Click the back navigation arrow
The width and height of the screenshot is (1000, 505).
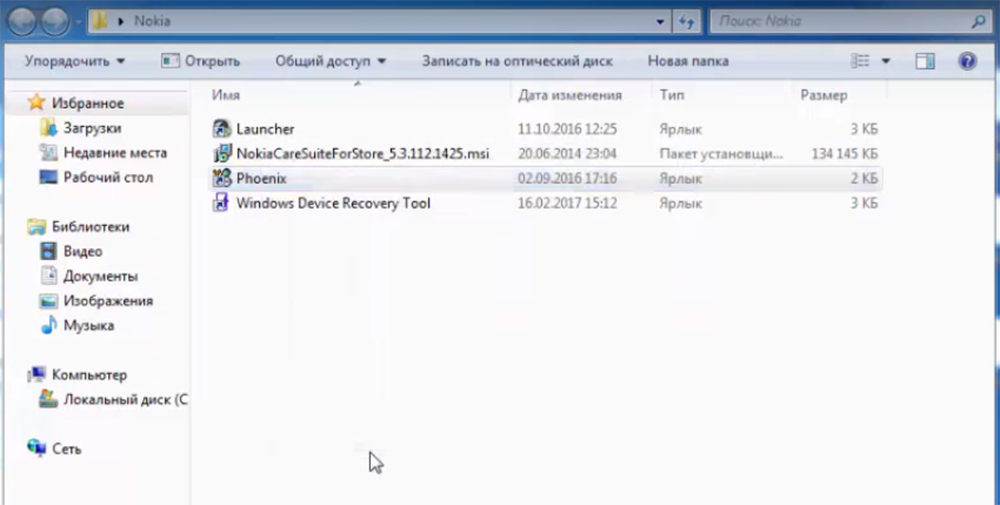click(22, 22)
